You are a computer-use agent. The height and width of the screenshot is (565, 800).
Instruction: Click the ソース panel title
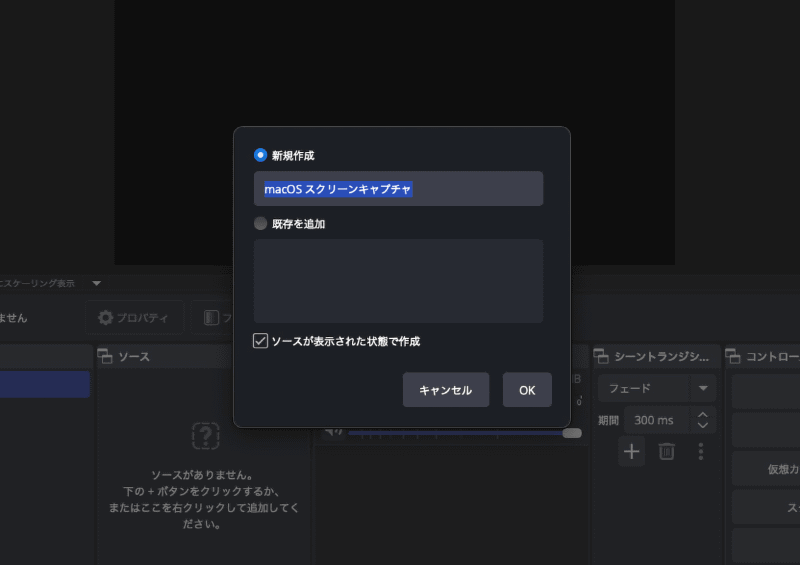[134, 356]
